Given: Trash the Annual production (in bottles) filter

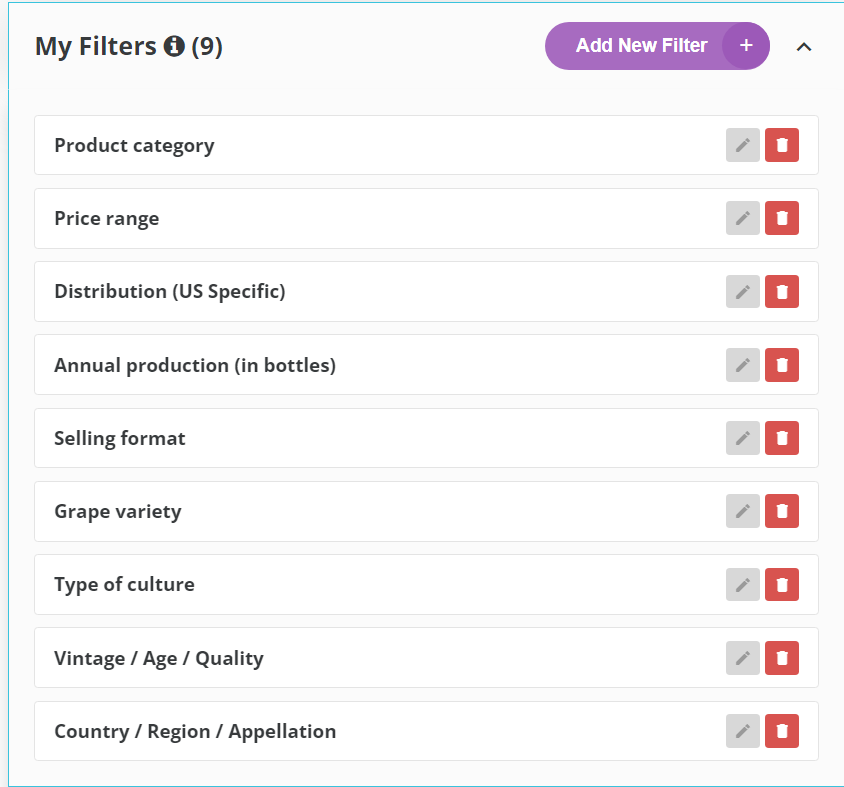Looking at the screenshot, I should pyautogui.click(x=782, y=365).
